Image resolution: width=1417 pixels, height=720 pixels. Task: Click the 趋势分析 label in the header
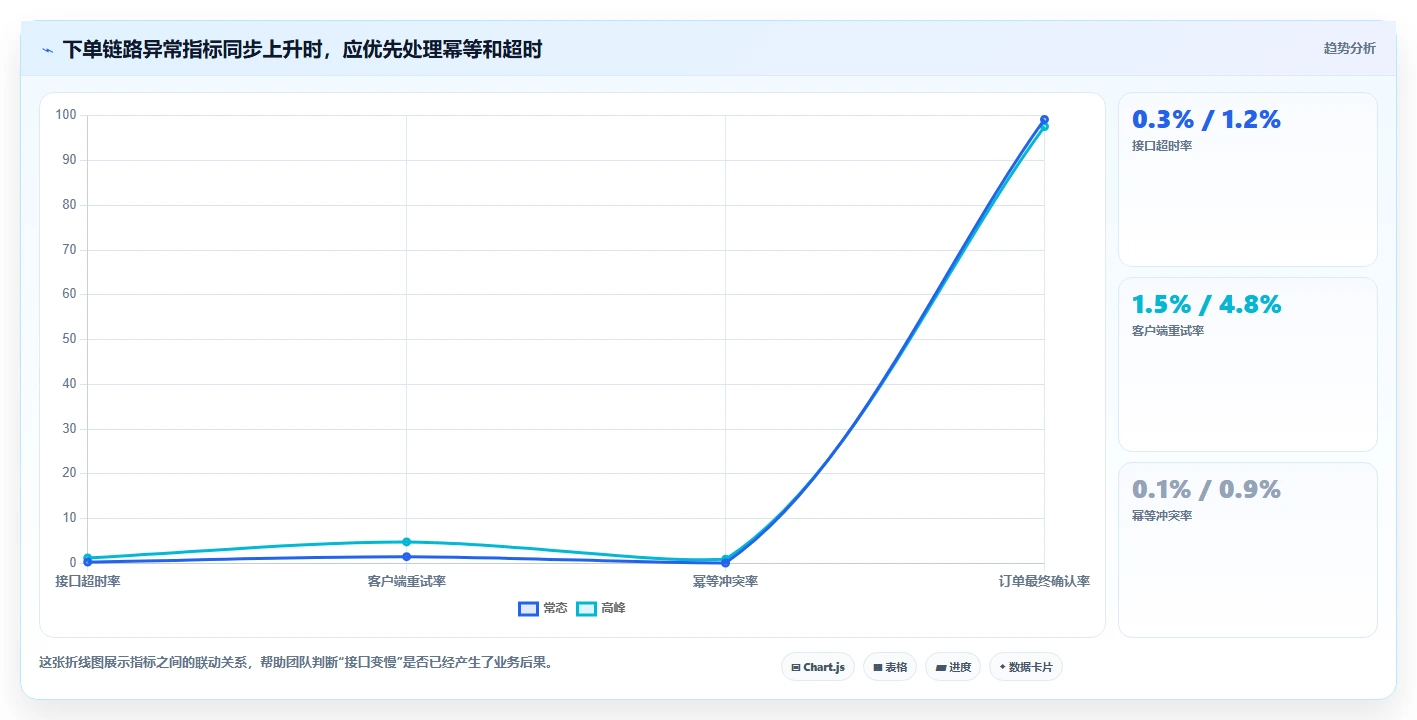click(x=1349, y=48)
